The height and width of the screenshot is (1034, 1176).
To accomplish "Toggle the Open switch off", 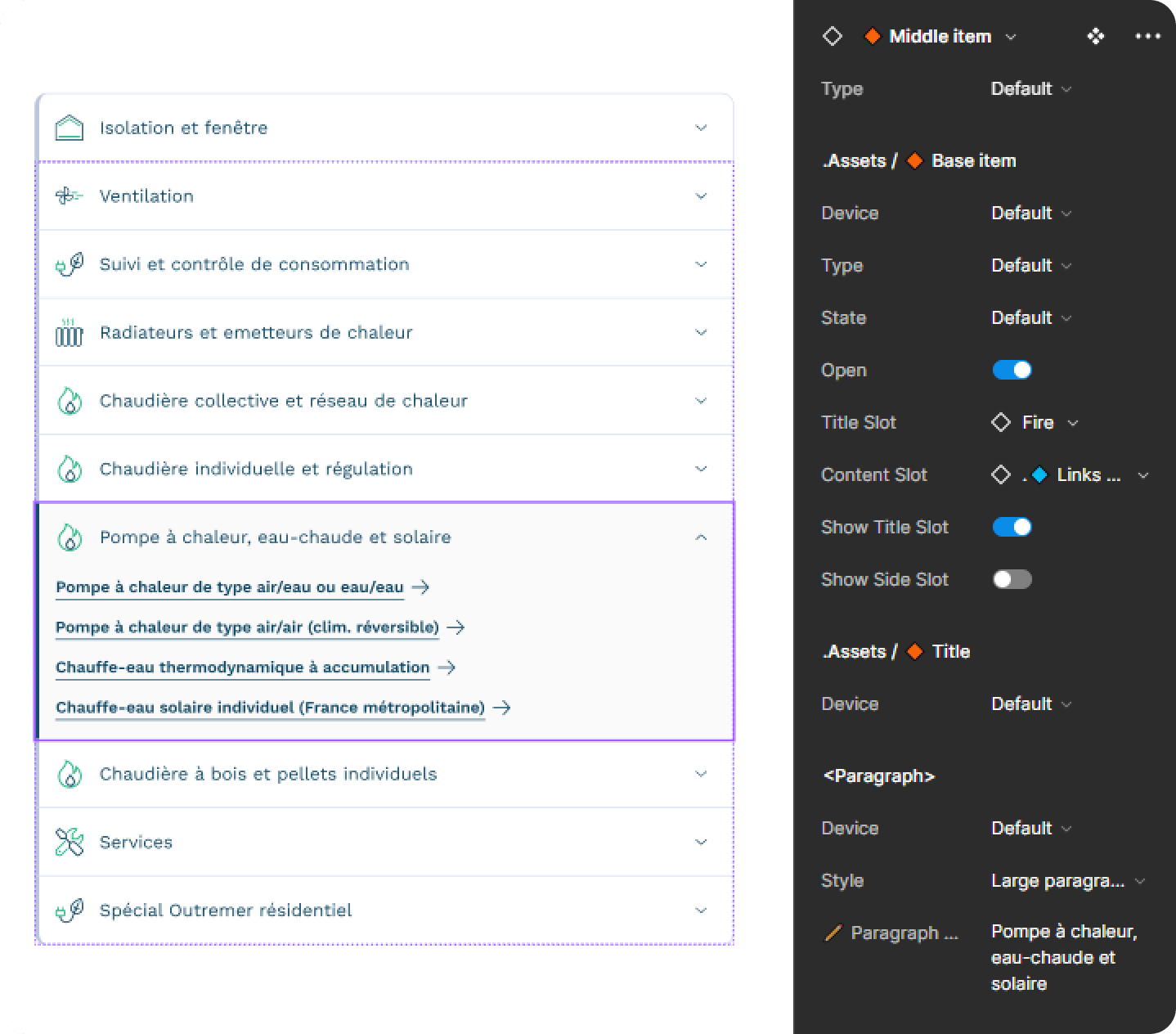I will click(x=1012, y=371).
